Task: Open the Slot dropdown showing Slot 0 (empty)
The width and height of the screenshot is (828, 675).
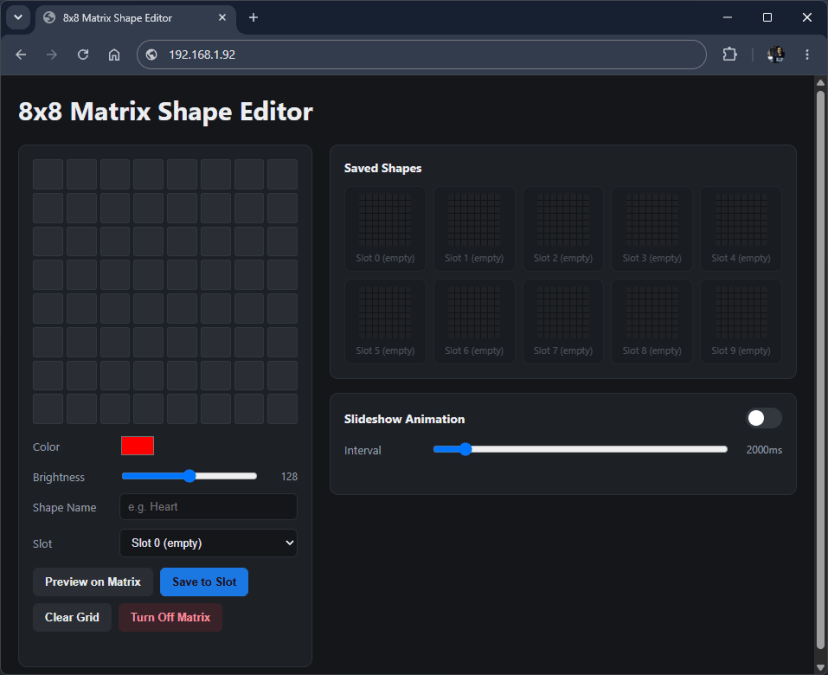Action: click(208, 543)
